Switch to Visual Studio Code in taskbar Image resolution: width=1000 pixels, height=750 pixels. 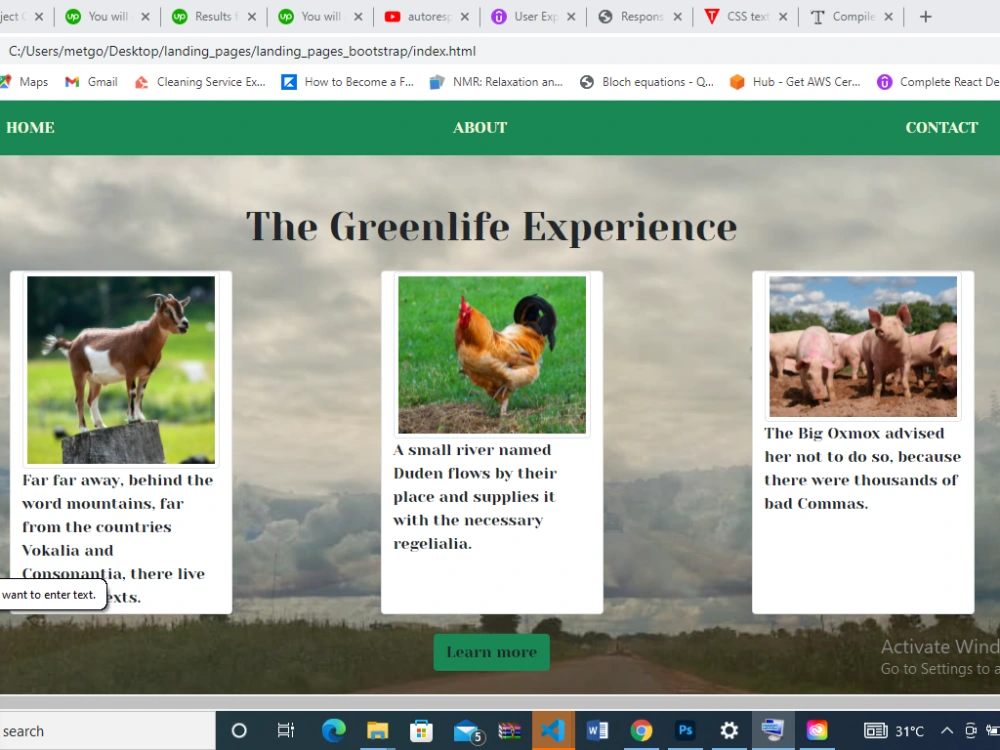553,730
